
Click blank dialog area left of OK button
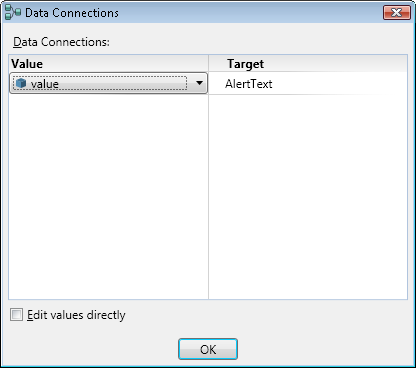click(90, 349)
